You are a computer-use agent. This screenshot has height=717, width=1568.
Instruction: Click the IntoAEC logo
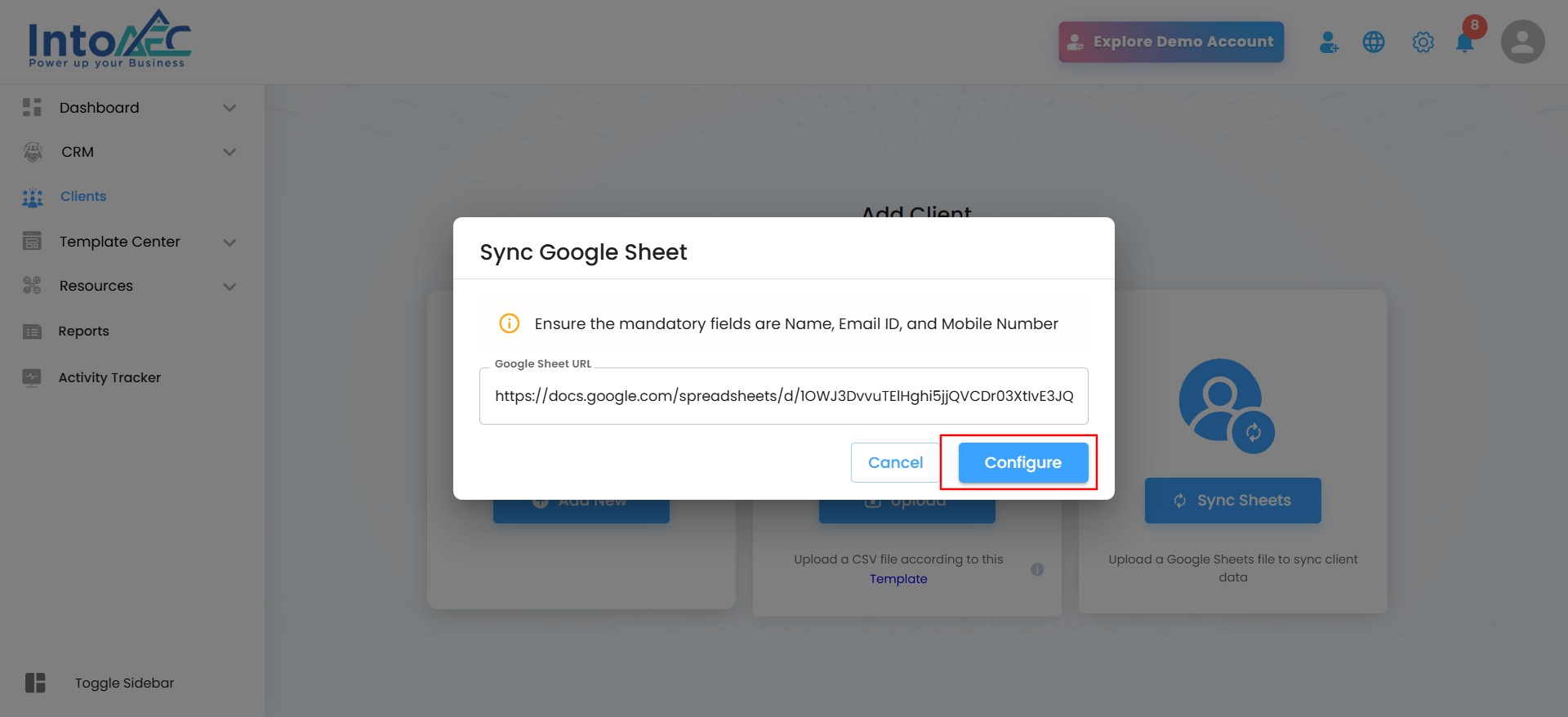pos(109,39)
